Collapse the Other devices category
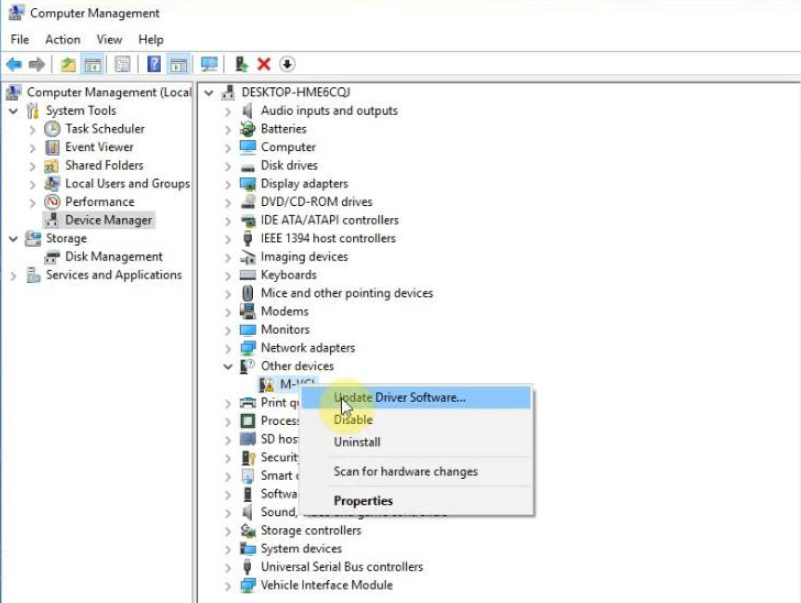This screenshot has width=801, height=603. point(228,366)
